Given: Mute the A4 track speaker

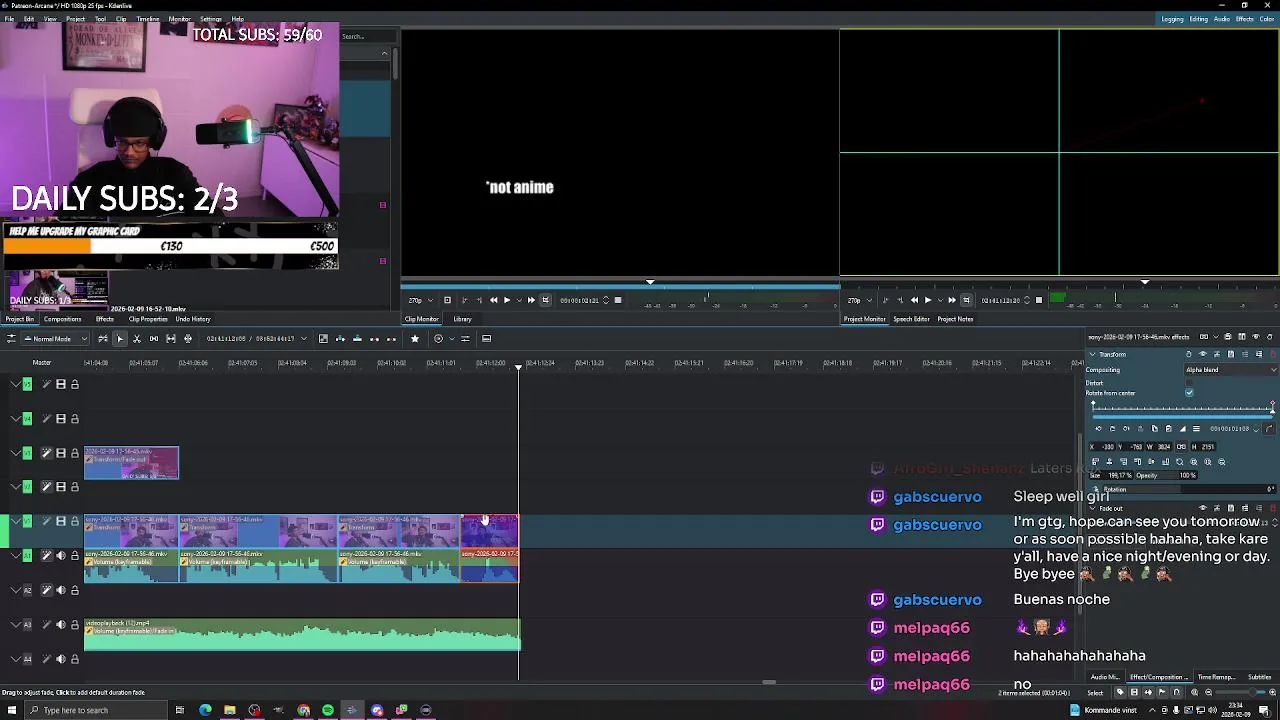Looking at the screenshot, I should 60,659.
